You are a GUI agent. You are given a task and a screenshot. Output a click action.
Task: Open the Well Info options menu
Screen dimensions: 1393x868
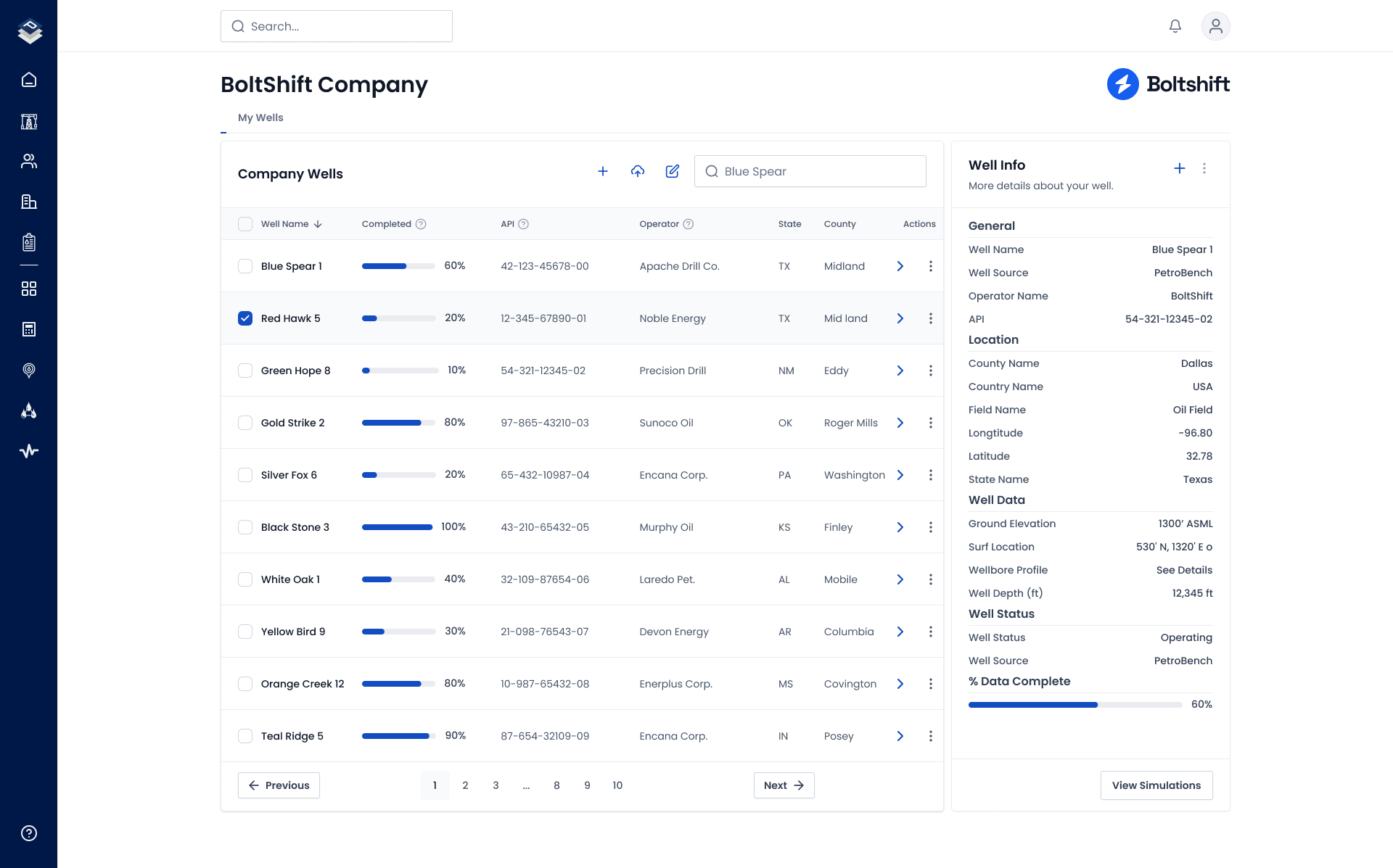point(1204,168)
